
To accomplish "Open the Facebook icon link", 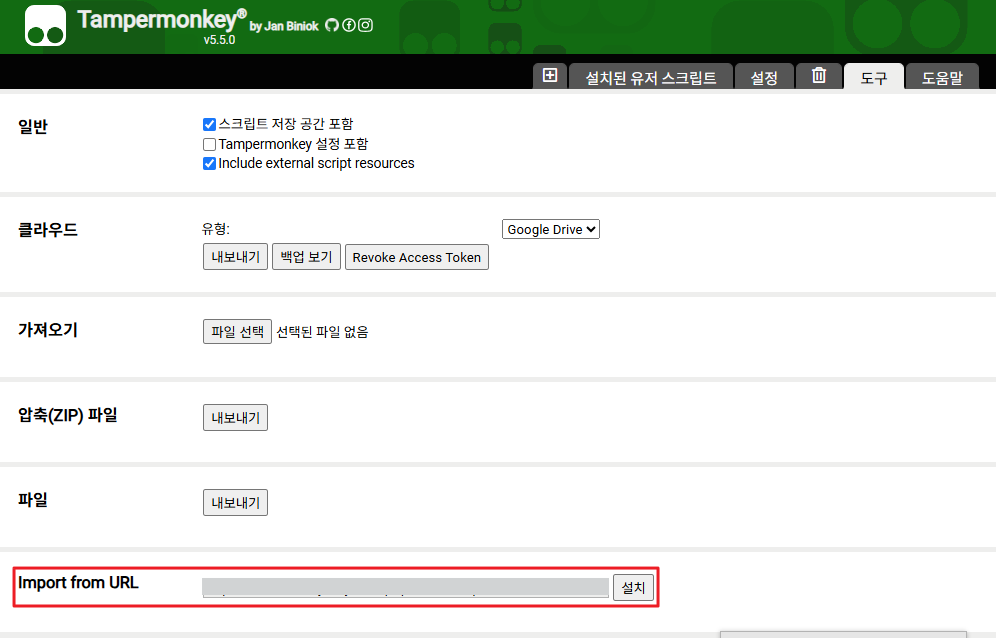I will (349, 25).
